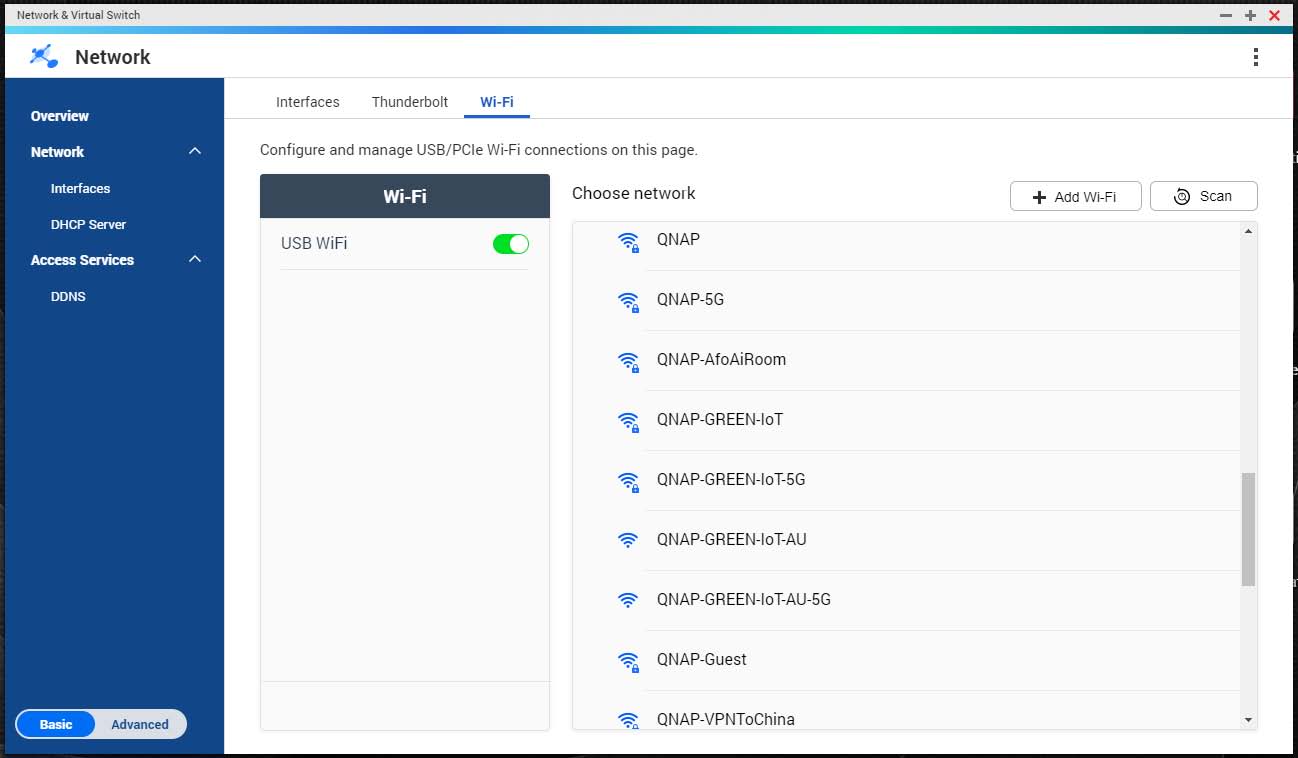The height and width of the screenshot is (758, 1298).
Task: Click the locked Wi-Fi icon for QNAP-GREEN-IoT-5G
Action: 628,480
